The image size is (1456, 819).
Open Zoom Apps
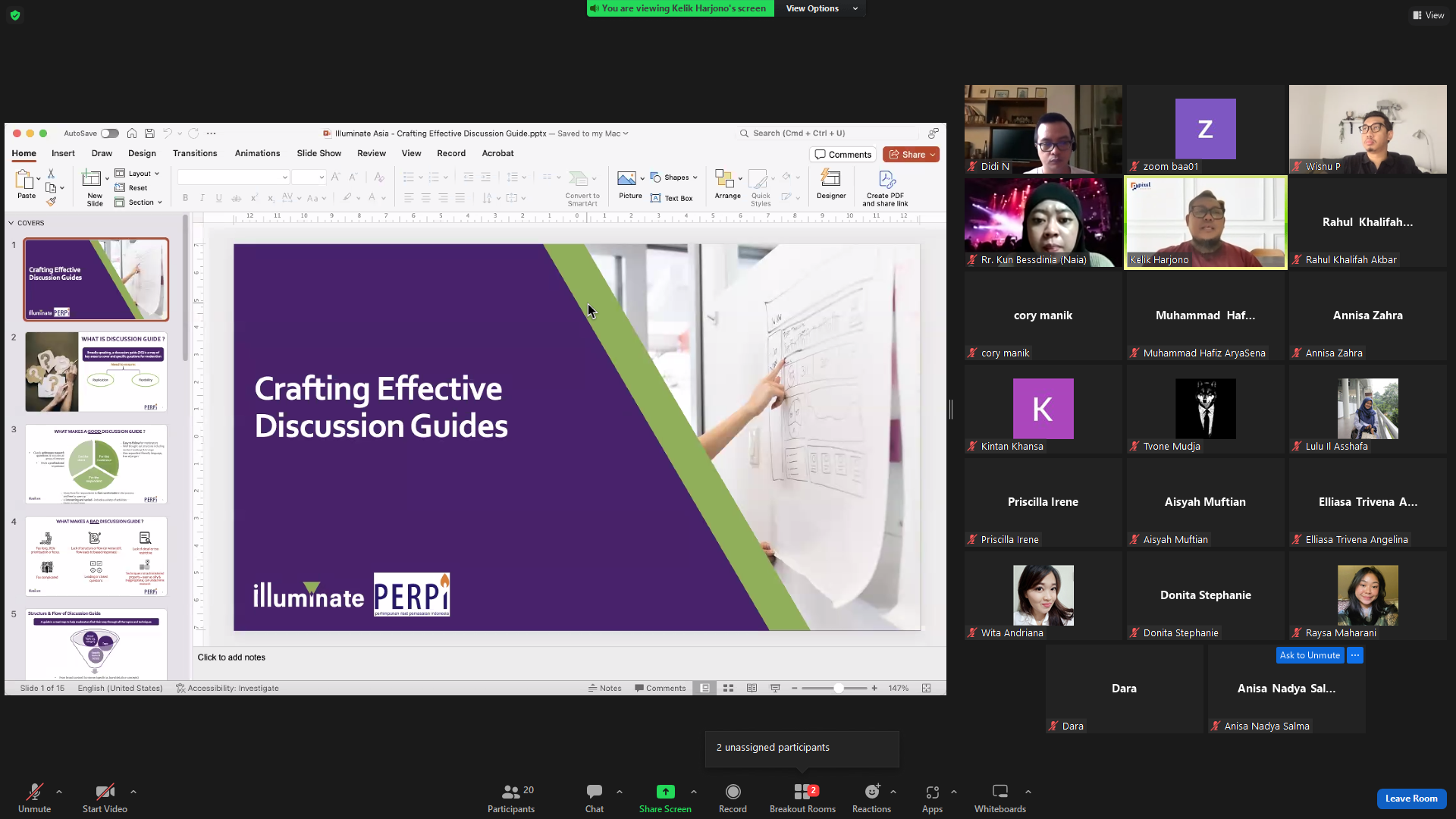[x=932, y=798]
